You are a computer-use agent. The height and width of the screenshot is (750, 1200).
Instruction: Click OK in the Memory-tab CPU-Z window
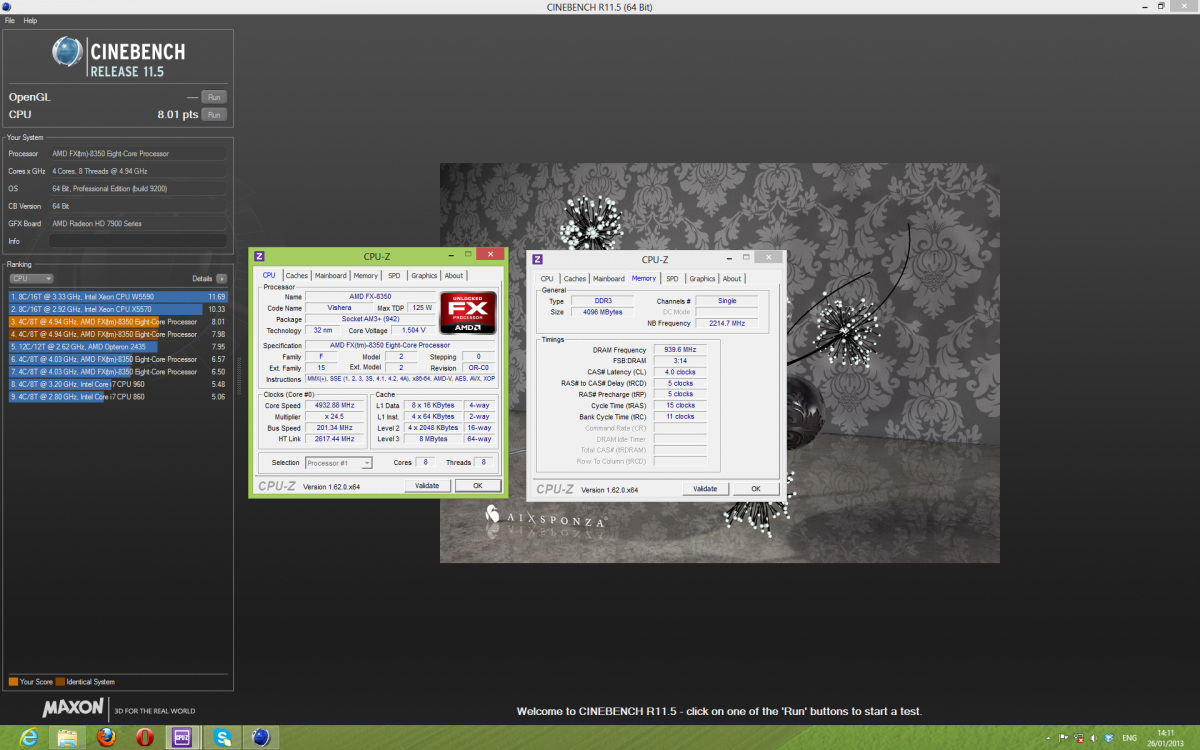(x=756, y=489)
